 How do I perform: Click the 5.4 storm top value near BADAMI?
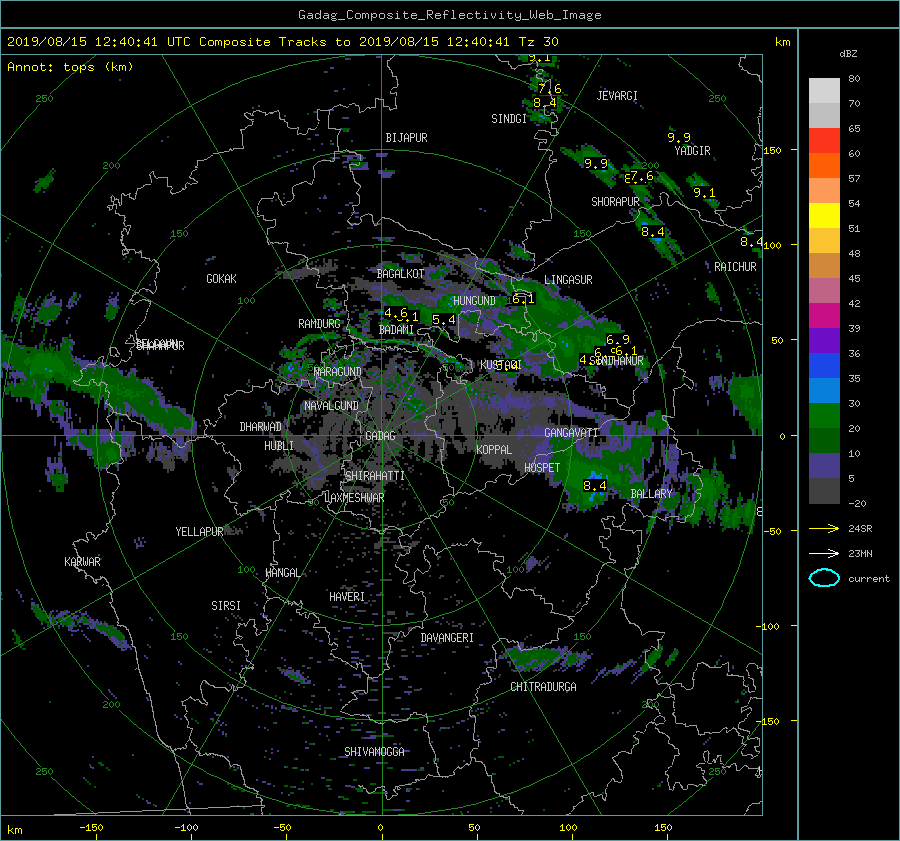444,319
